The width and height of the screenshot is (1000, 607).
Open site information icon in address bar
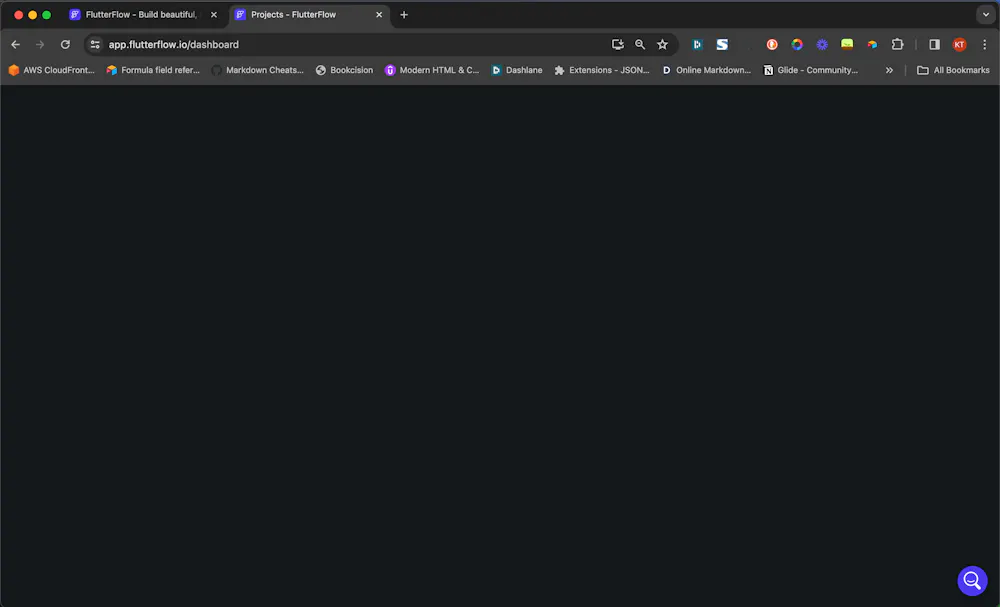point(95,45)
